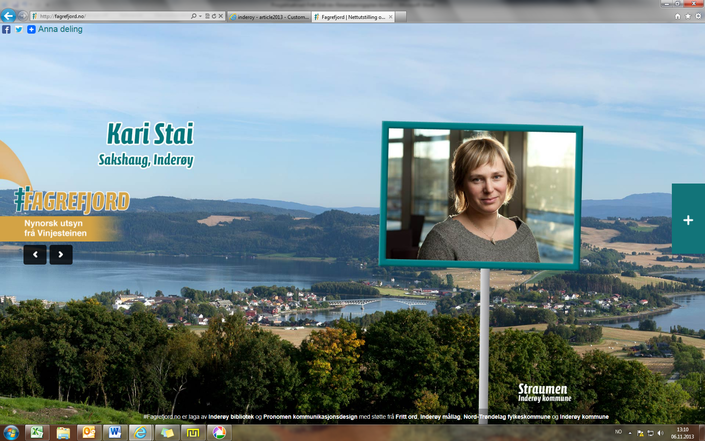705x441 pixels.
Task: Close the Fagrefjord tab
Action: tap(390, 17)
